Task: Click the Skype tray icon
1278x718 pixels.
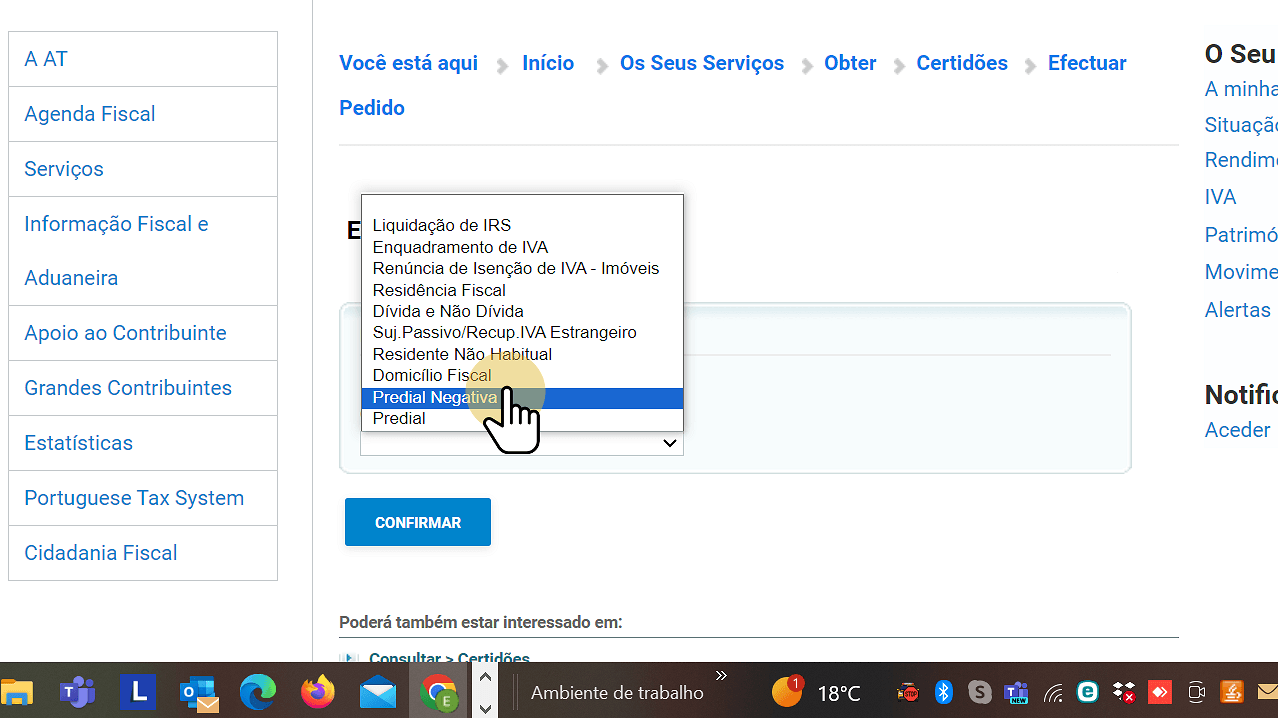Action: click(x=979, y=692)
